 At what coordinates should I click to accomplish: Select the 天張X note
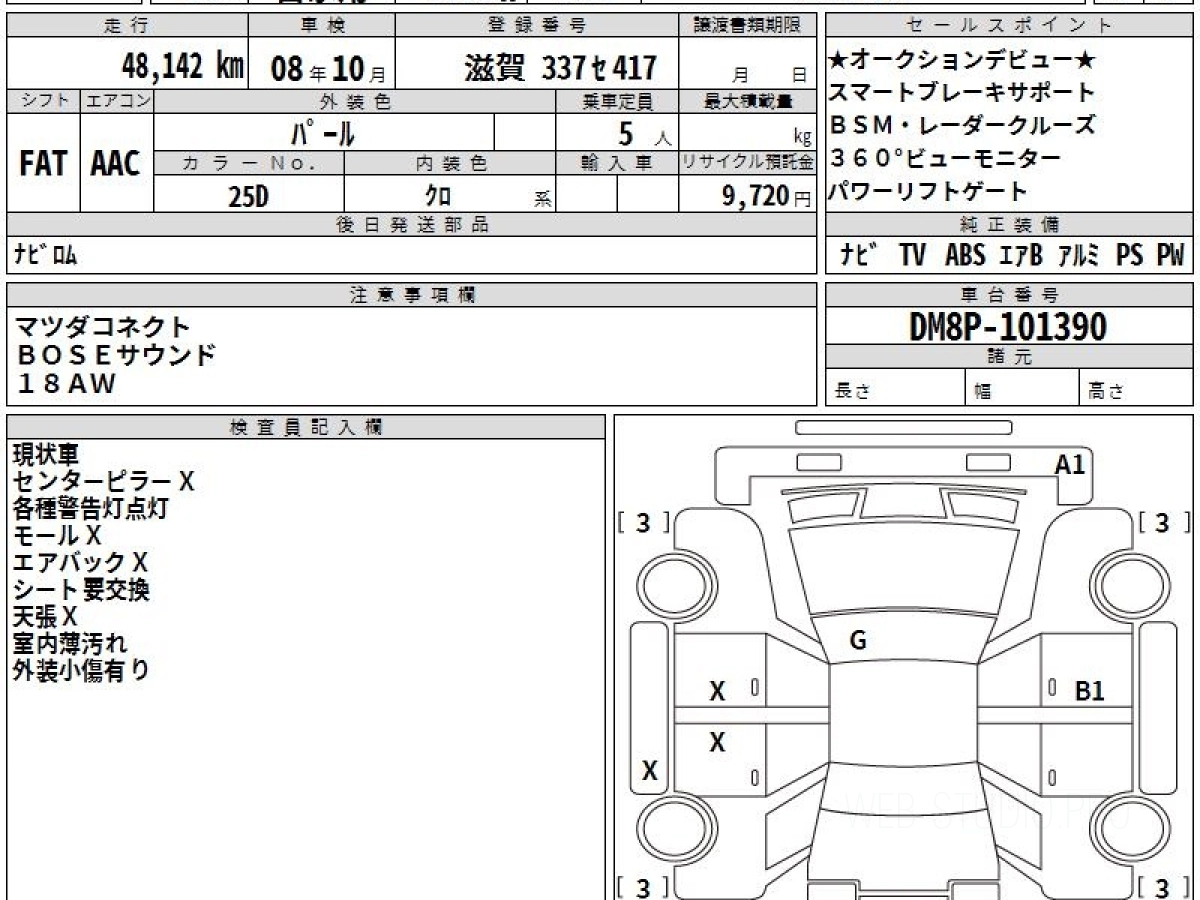tap(45, 617)
